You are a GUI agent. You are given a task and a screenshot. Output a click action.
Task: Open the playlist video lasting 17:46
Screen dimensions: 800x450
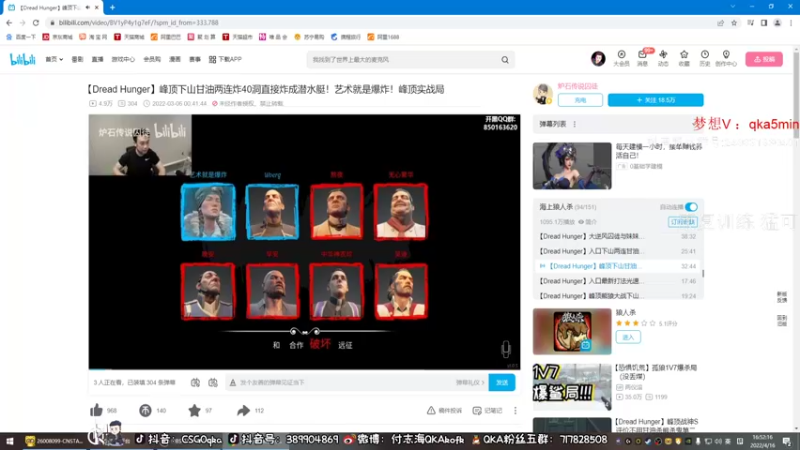pyautogui.click(x=617, y=281)
